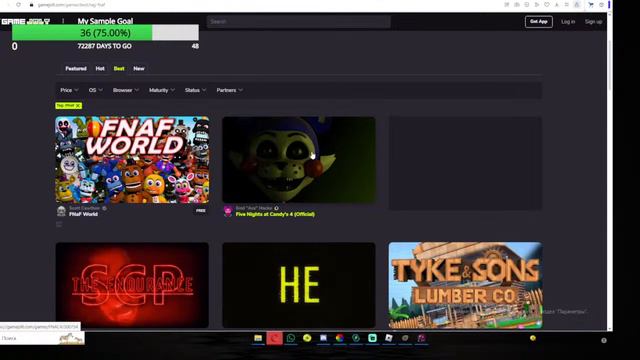Open the yellow round icon in taskbar
The image size is (640, 360).
[x=307, y=338]
